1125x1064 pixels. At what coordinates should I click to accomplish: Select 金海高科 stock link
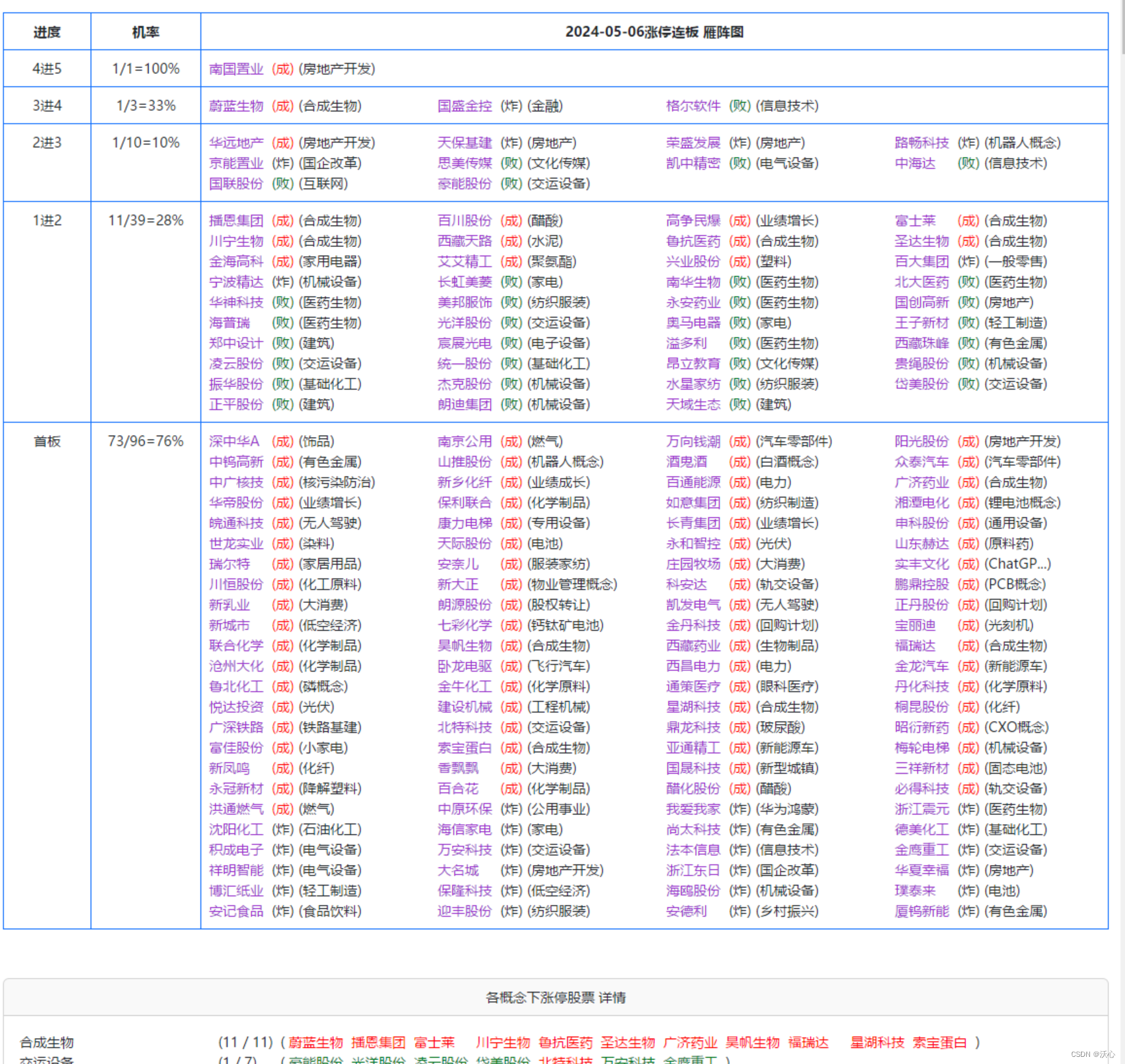pos(236,261)
